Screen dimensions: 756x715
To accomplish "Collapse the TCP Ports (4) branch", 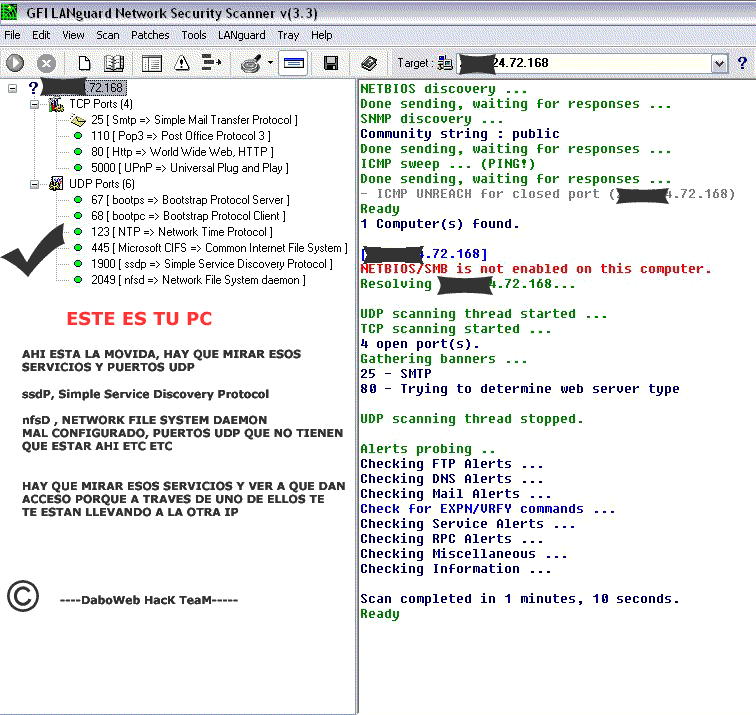I will click(35, 104).
